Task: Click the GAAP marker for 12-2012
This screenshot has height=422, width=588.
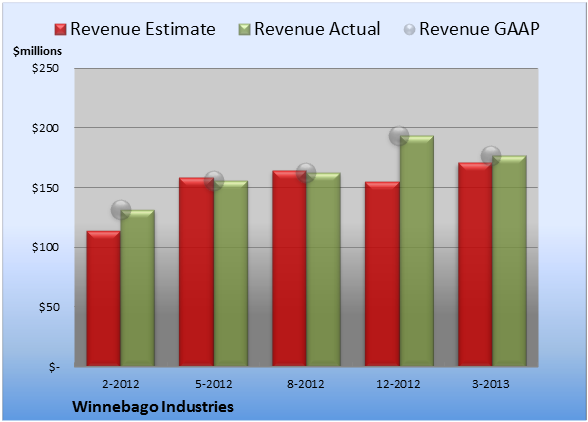Action: pyautogui.click(x=399, y=136)
